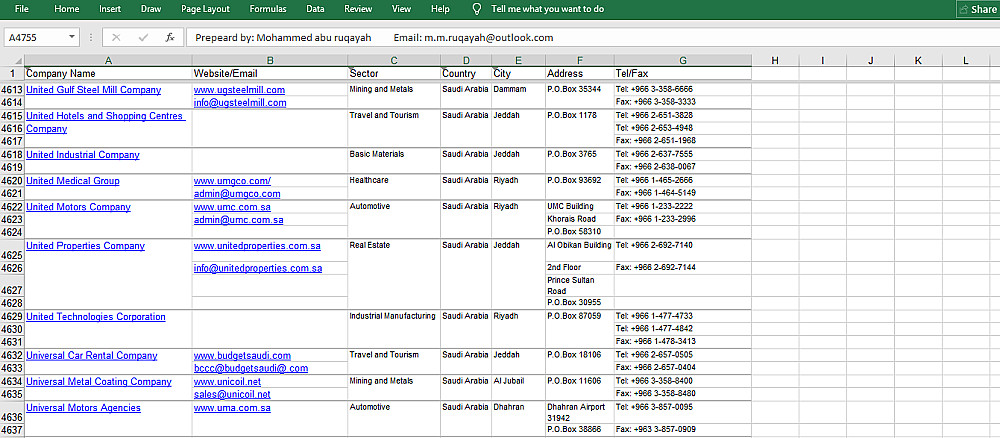1000x438 pixels.
Task: Click the formula bar text field
Action: coord(592,38)
